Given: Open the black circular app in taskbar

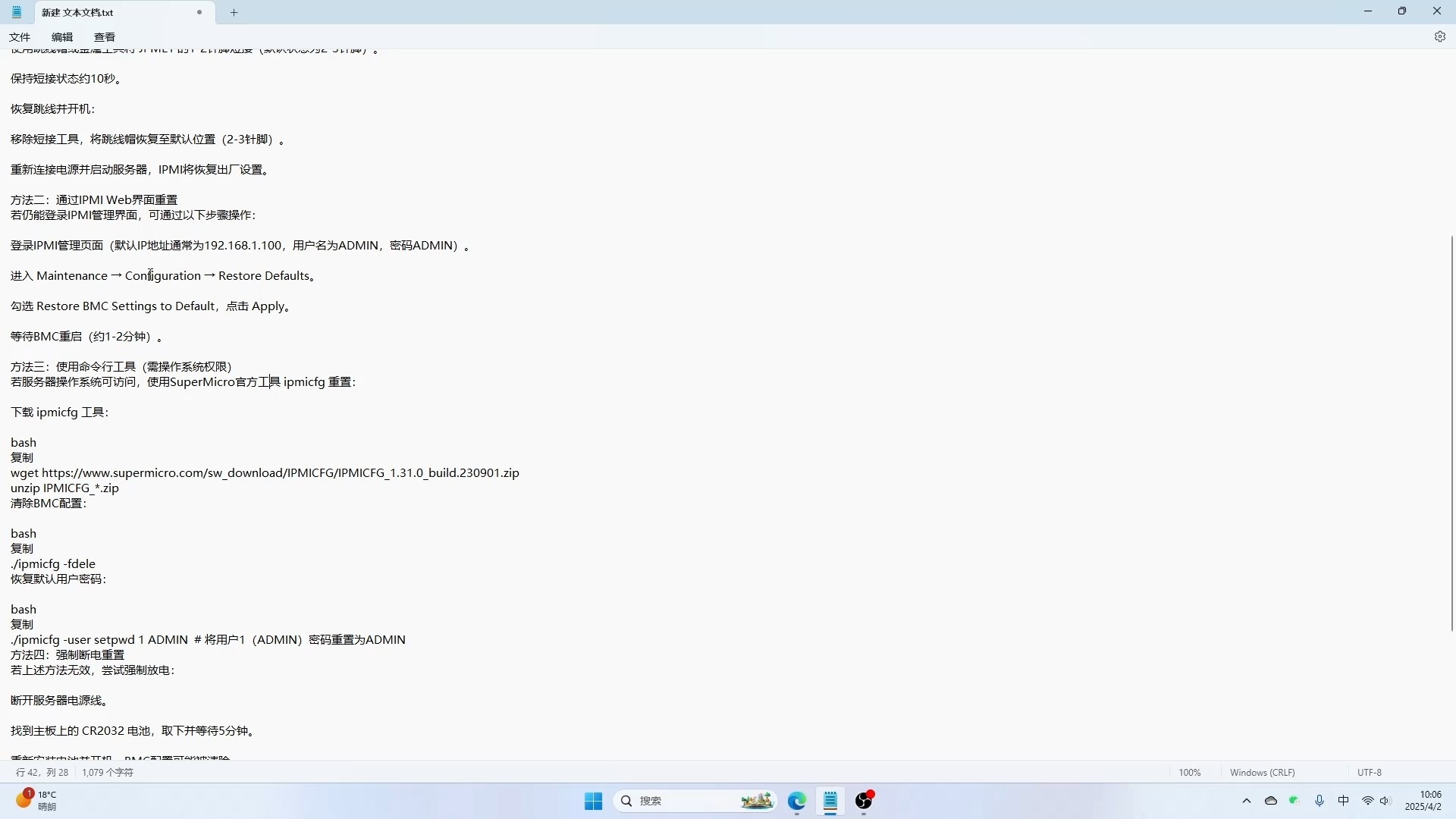Looking at the screenshot, I should (x=864, y=801).
